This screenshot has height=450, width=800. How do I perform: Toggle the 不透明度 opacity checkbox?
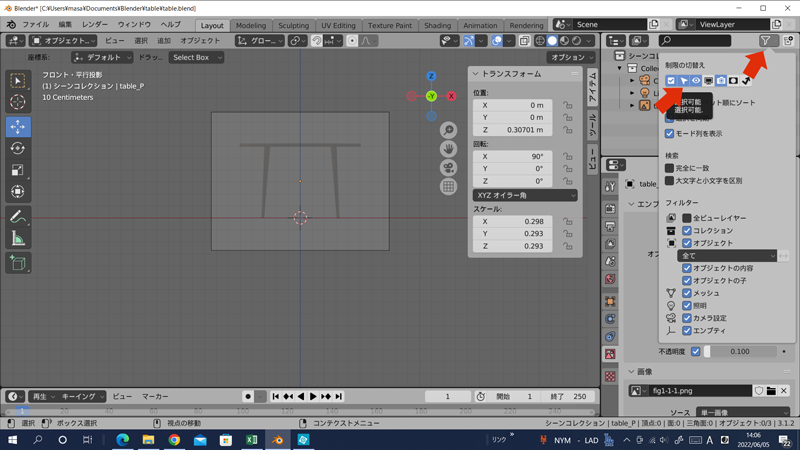(x=695, y=352)
